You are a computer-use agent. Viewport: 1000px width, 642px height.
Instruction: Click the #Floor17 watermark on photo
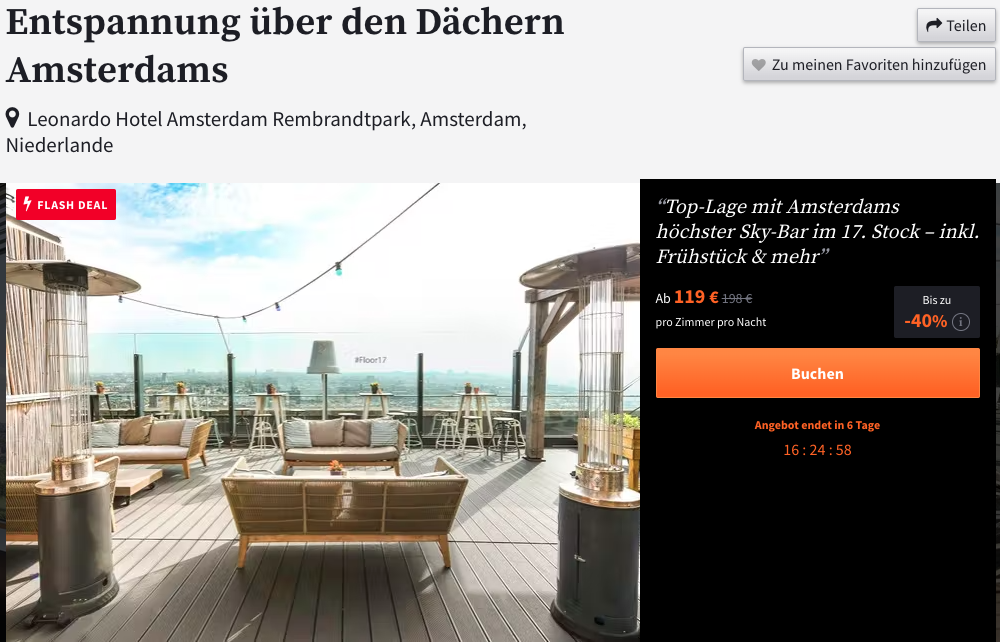click(371, 360)
